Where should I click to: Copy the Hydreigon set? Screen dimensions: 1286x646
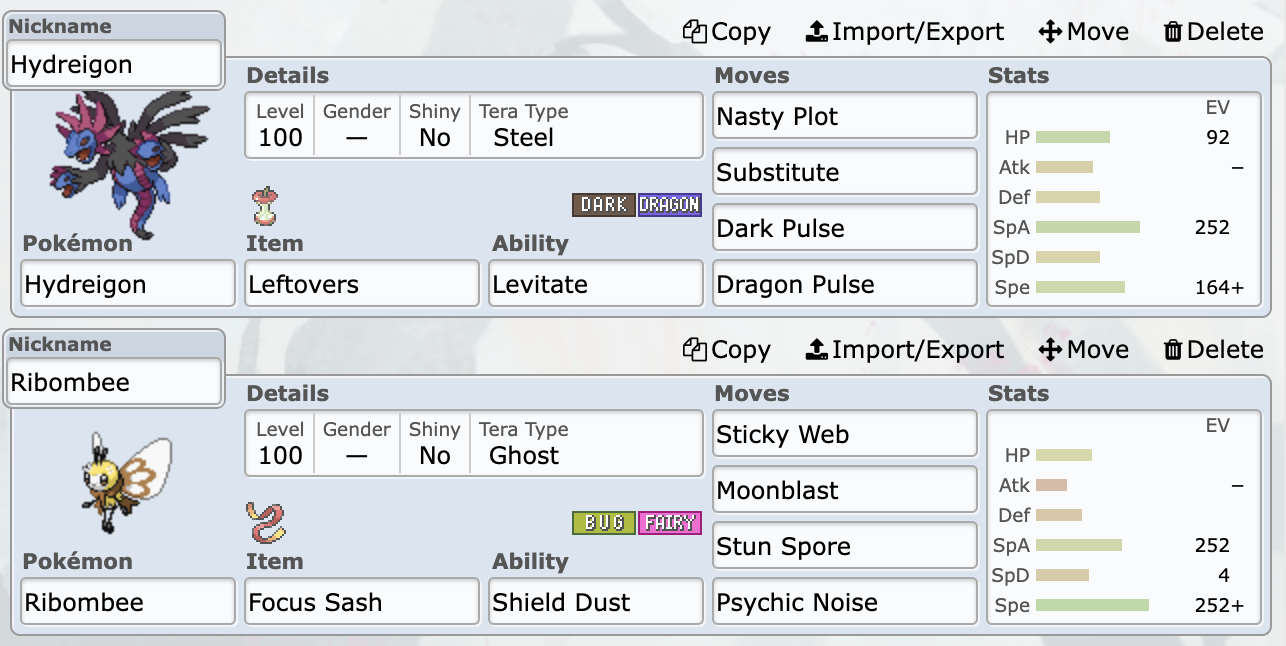727,32
